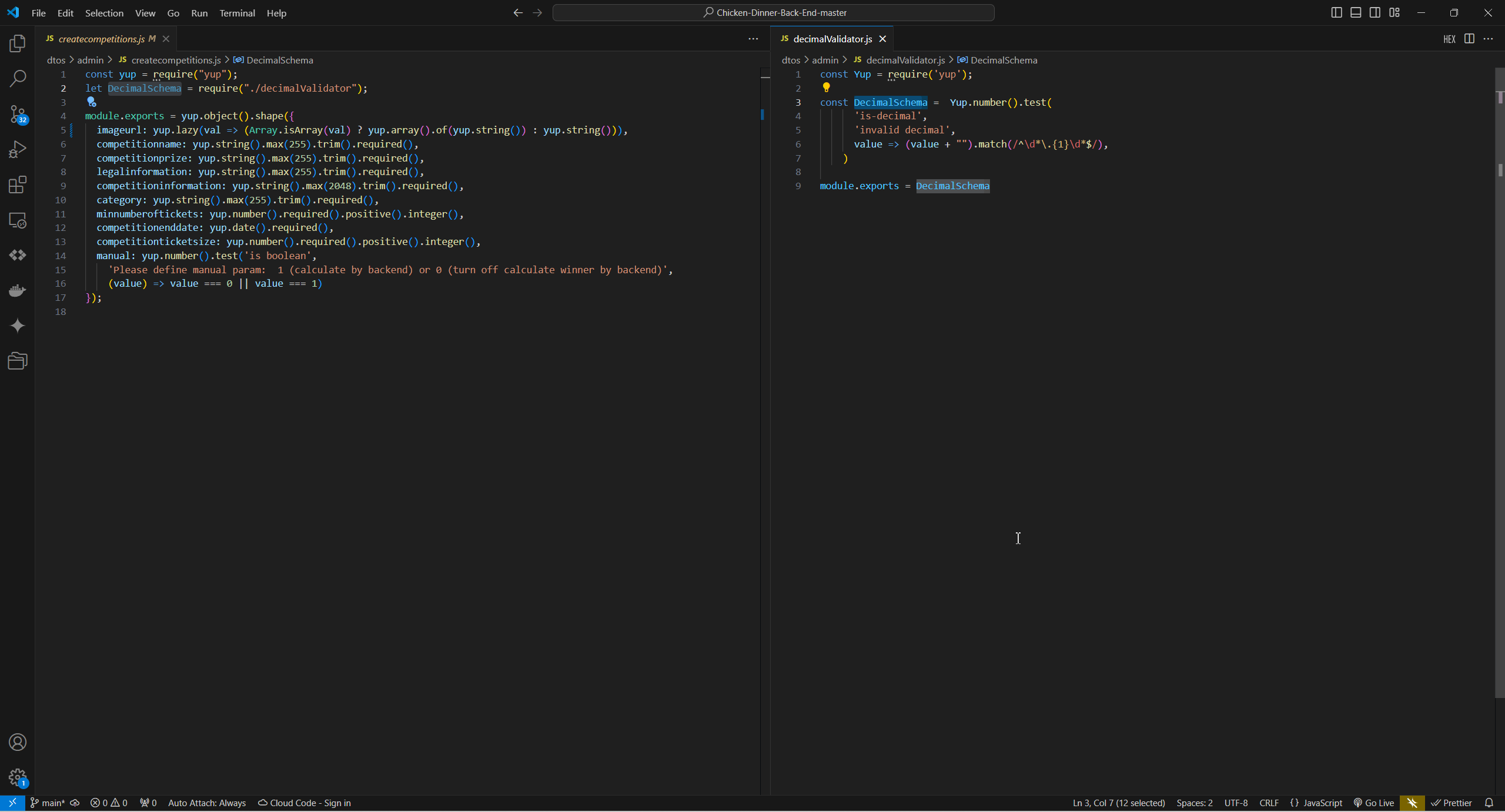Open the Run and Debug view
The height and width of the screenshot is (812, 1505).
18,149
